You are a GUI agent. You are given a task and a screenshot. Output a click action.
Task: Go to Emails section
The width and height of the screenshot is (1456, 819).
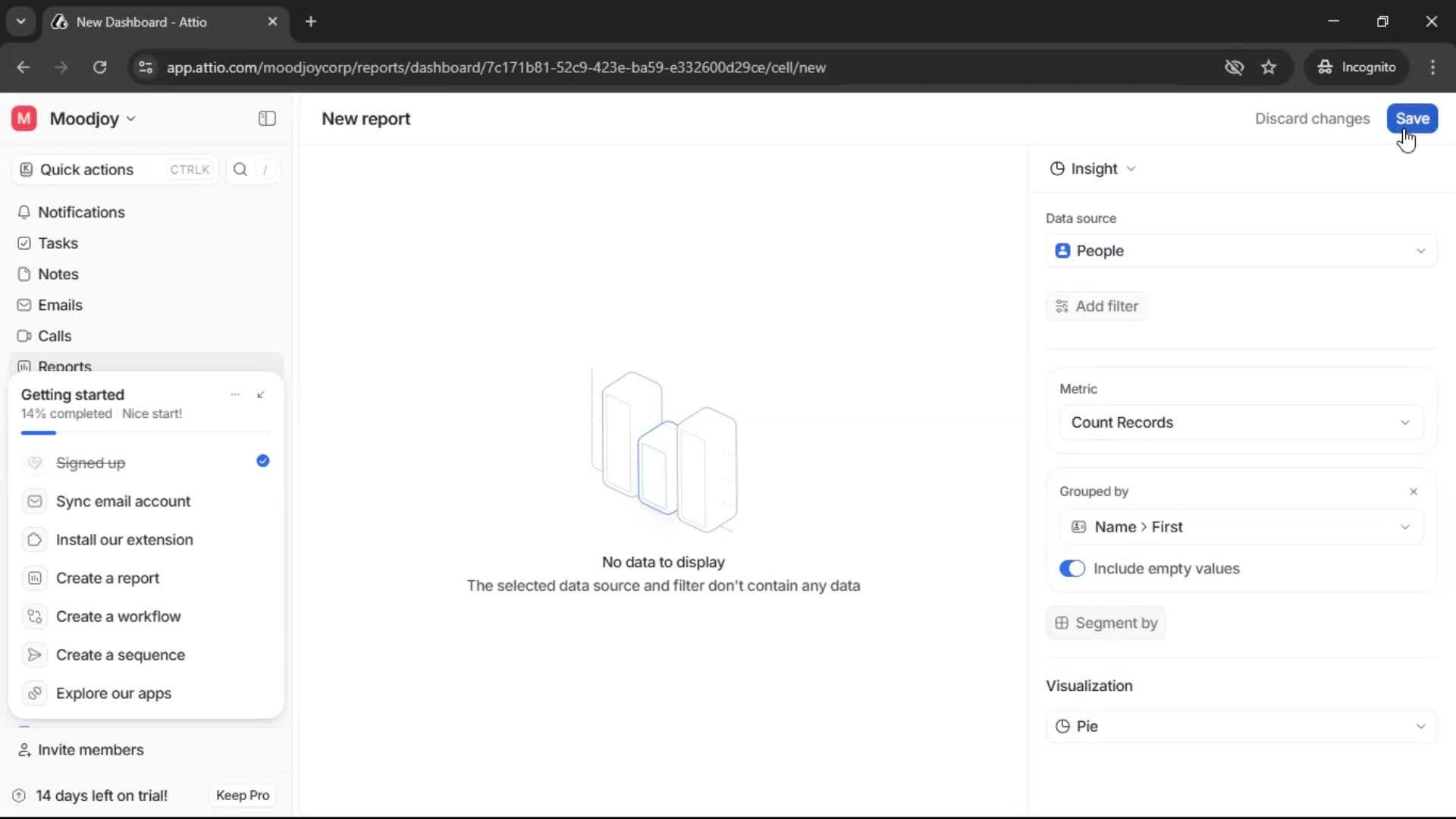point(61,305)
